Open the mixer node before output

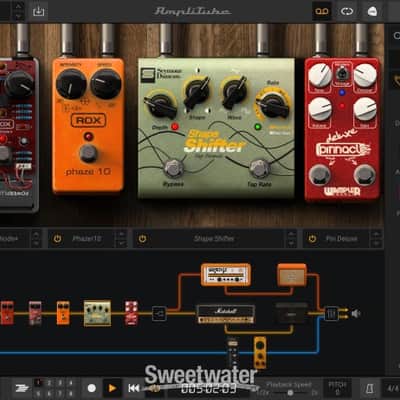tap(331, 314)
